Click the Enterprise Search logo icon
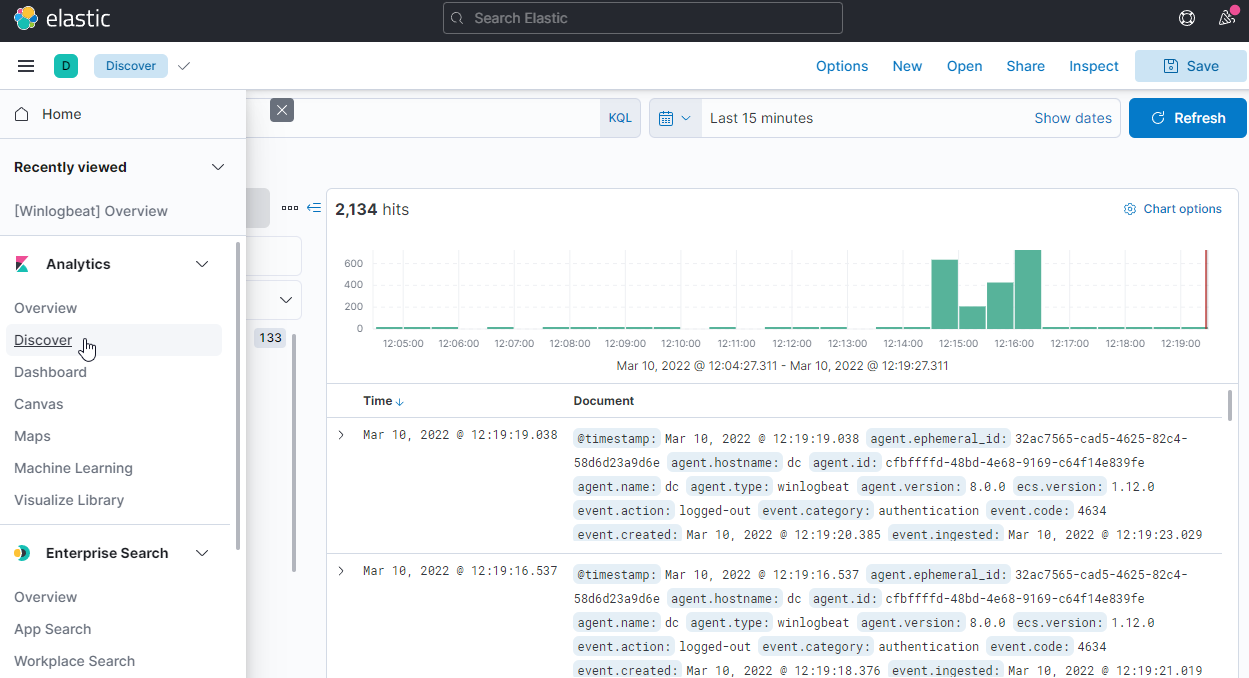Image resolution: width=1249 pixels, height=678 pixels. pyautogui.click(x=22, y=553)
